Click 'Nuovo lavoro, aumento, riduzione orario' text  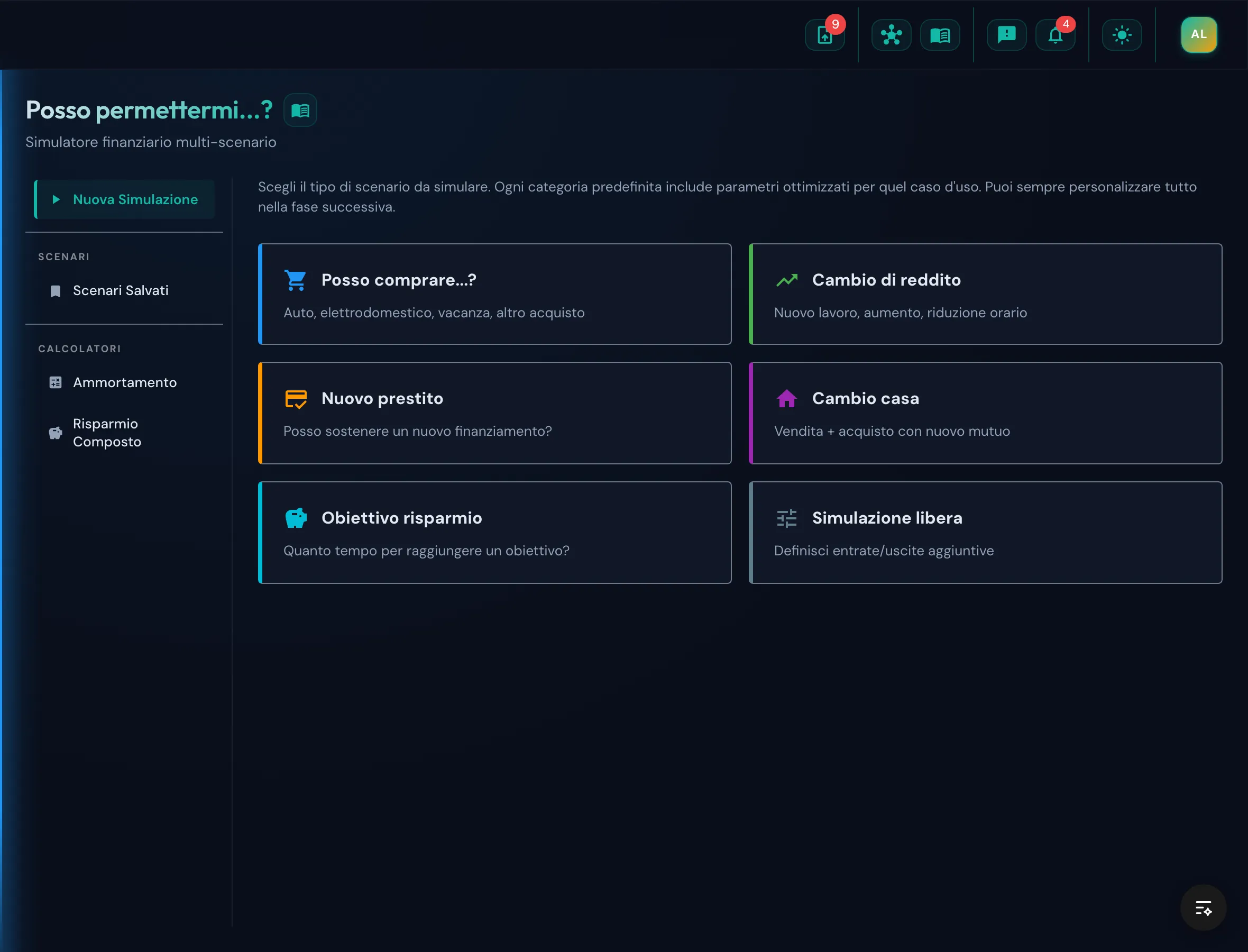click(x=900, y=313)
